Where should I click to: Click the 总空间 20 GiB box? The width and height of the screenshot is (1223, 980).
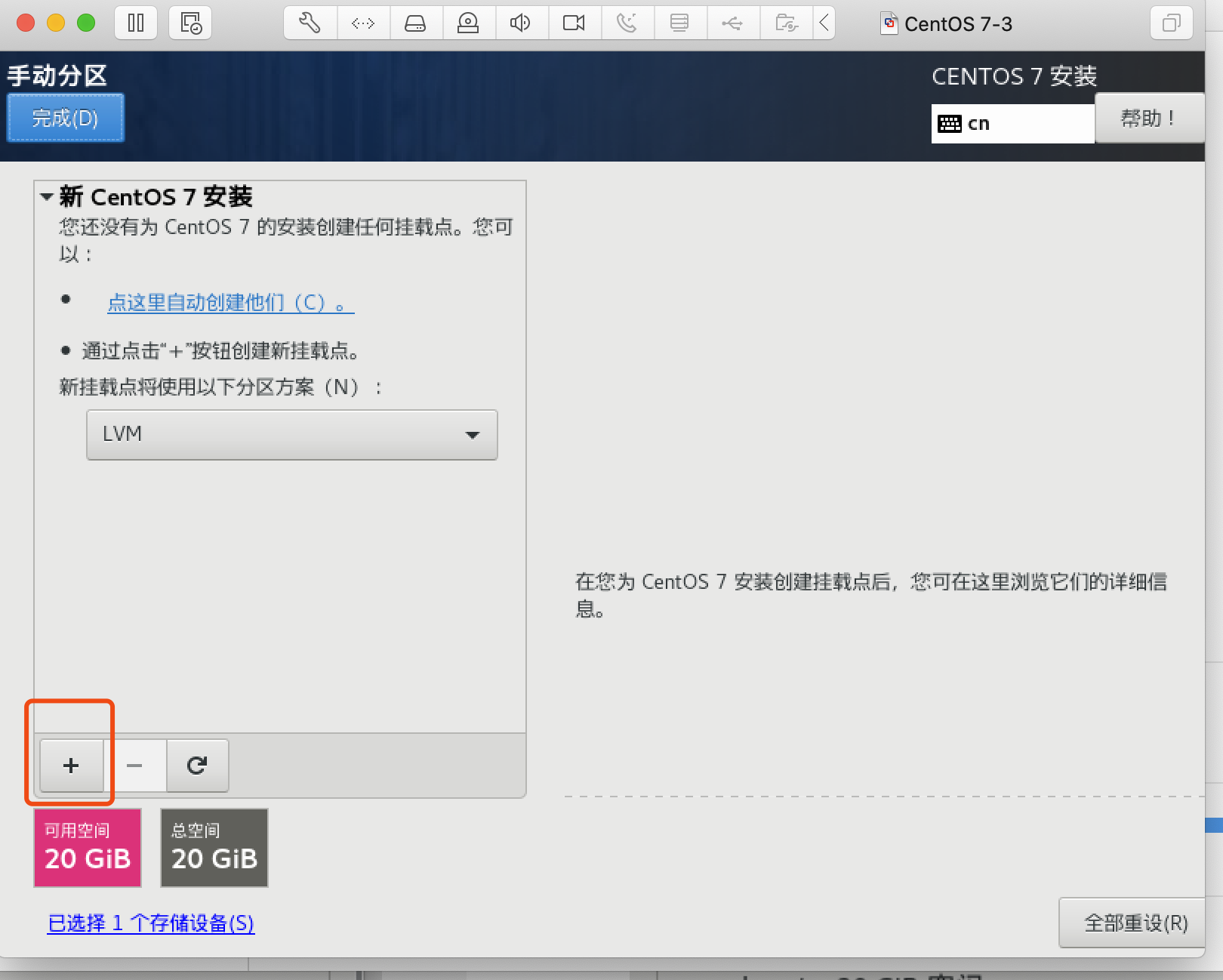pyautogui.click(x=214, y=847)
